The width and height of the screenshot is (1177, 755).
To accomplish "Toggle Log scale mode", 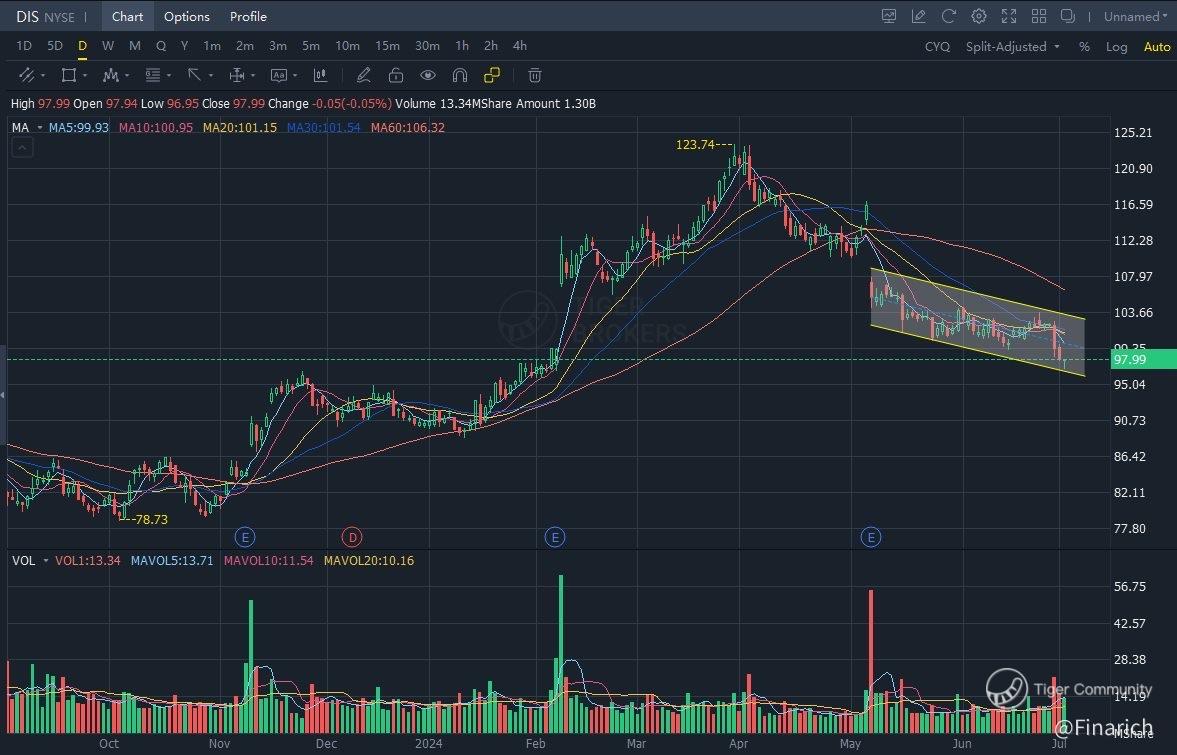I will point(1116,47).
